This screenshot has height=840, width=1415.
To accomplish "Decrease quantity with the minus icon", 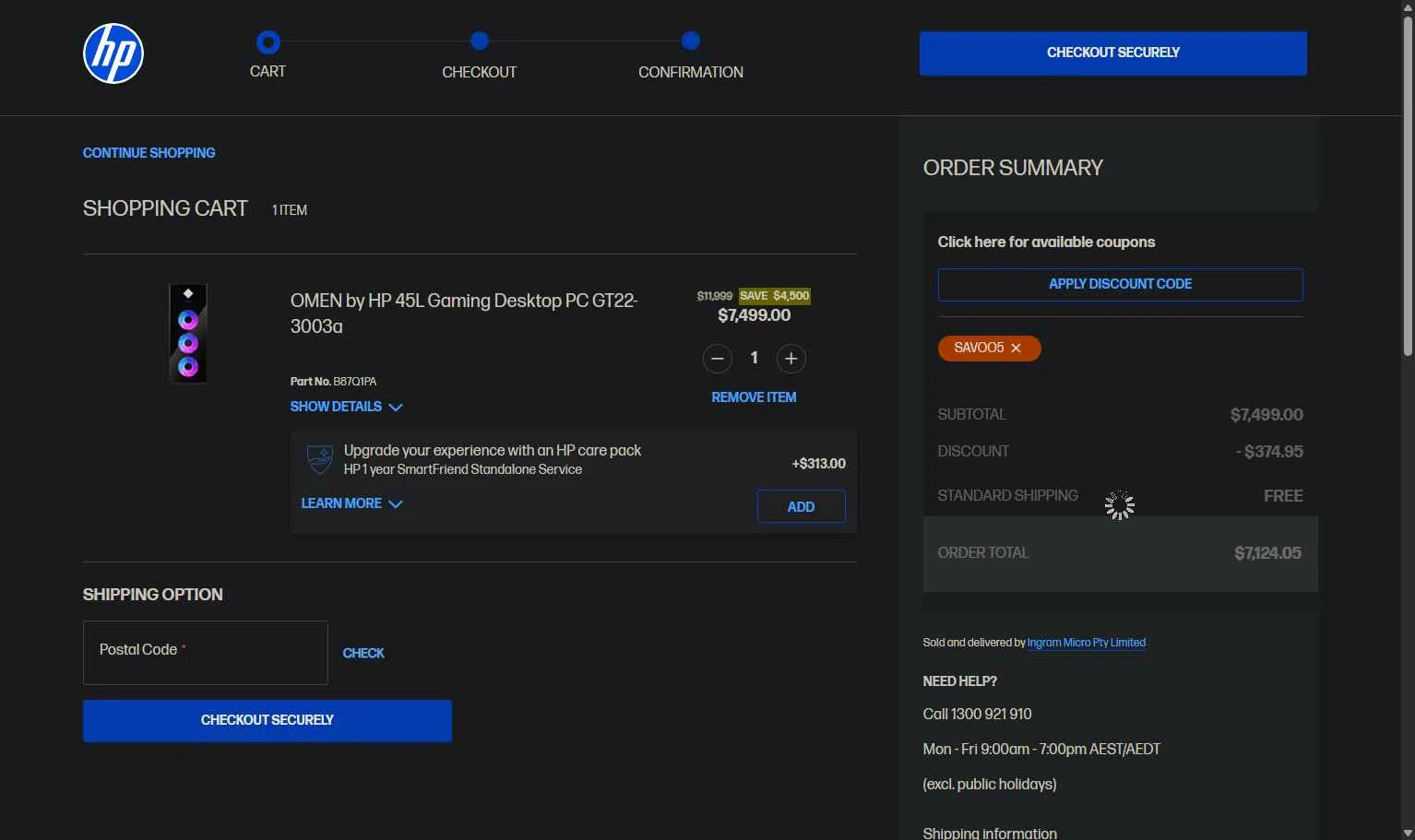I will [718, 359].
